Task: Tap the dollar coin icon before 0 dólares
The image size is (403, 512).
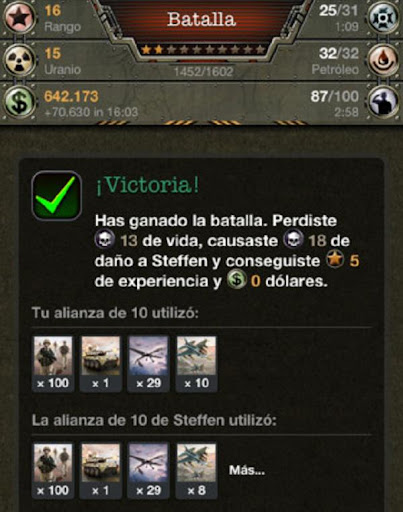Action: click(237, 280)
